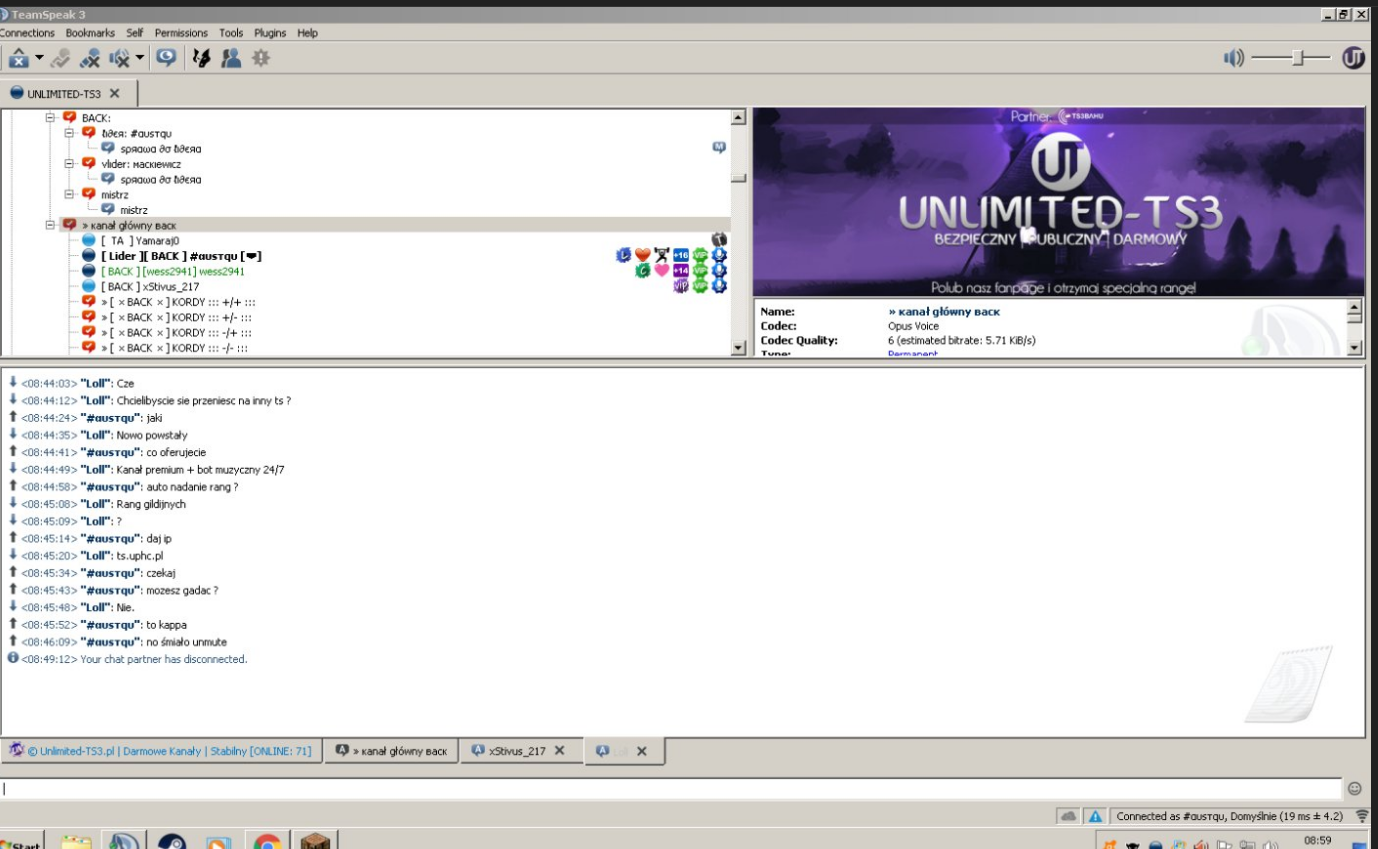Close the xStivus_217 chat tab

coord(560,751)
